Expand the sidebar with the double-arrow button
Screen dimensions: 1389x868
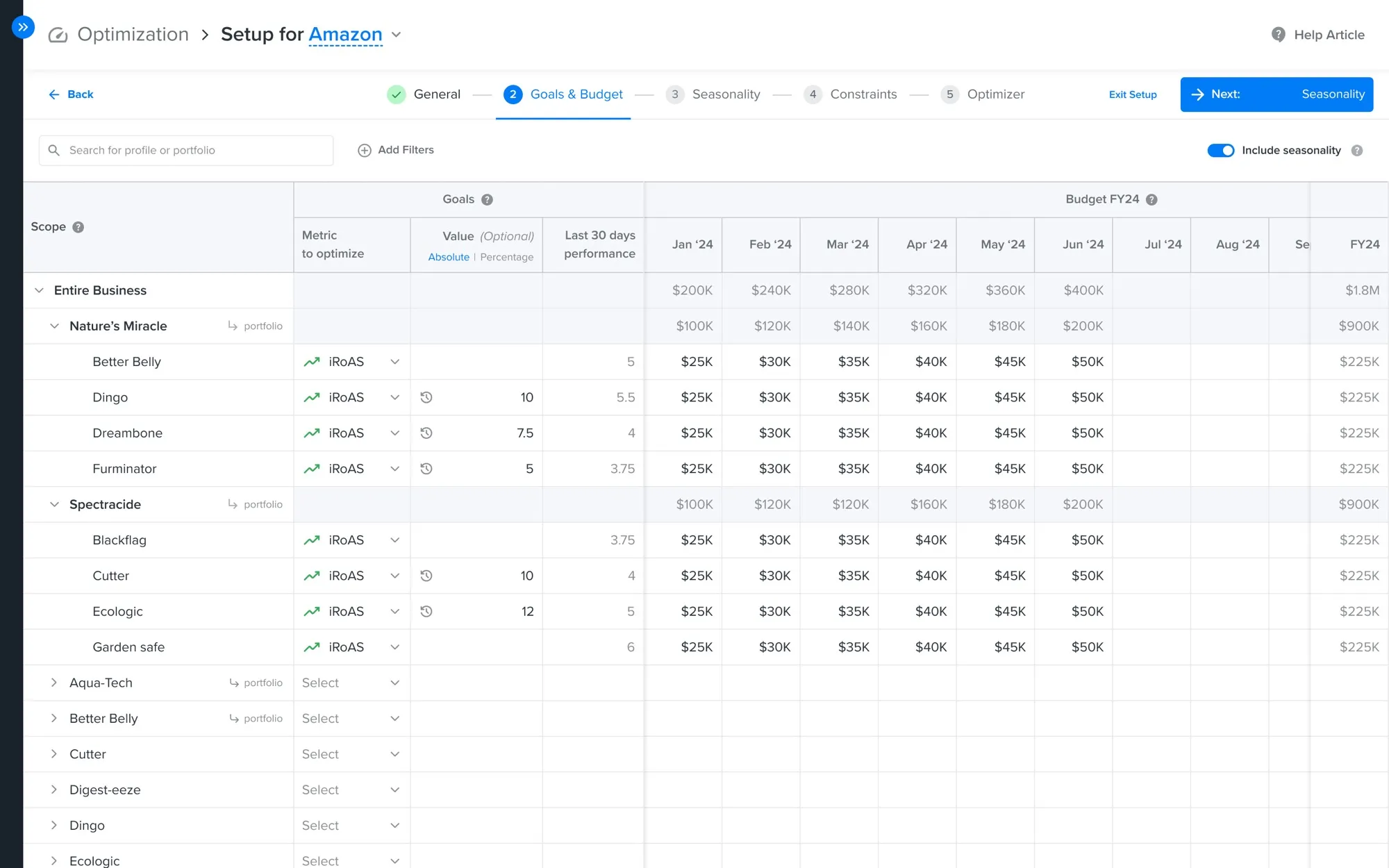coord(23,27)
